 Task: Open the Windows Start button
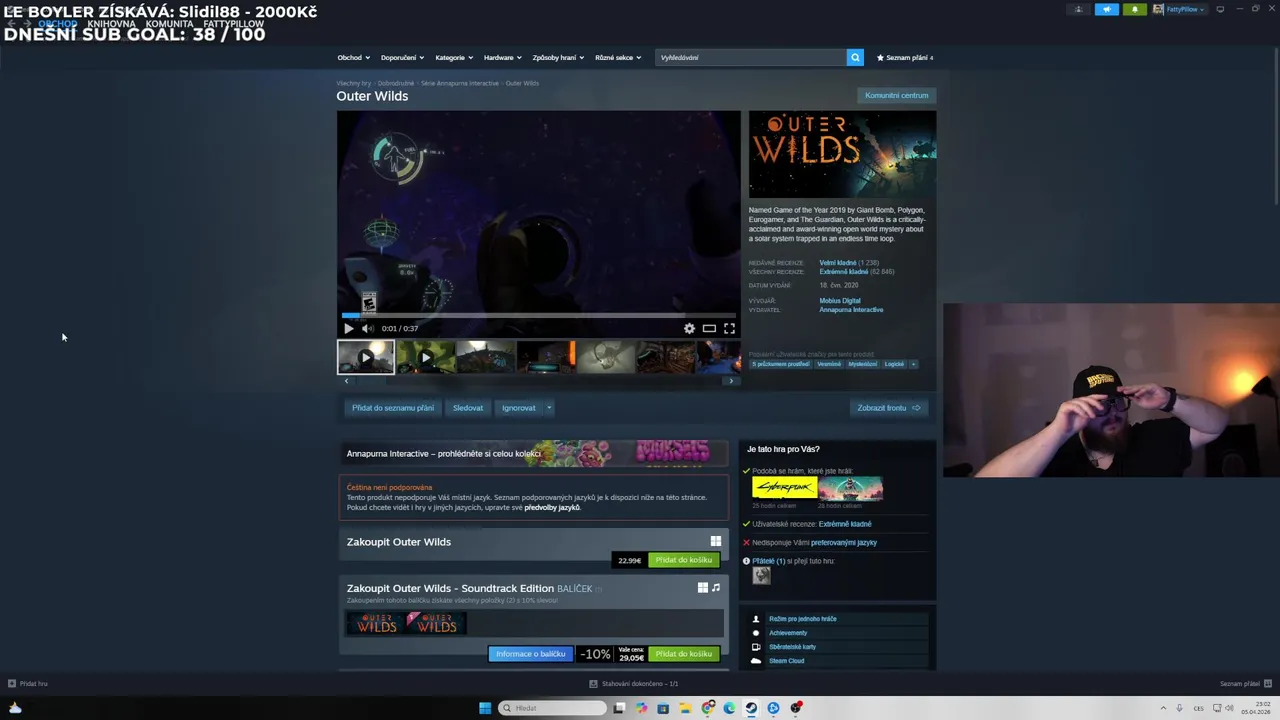[485, 708]
